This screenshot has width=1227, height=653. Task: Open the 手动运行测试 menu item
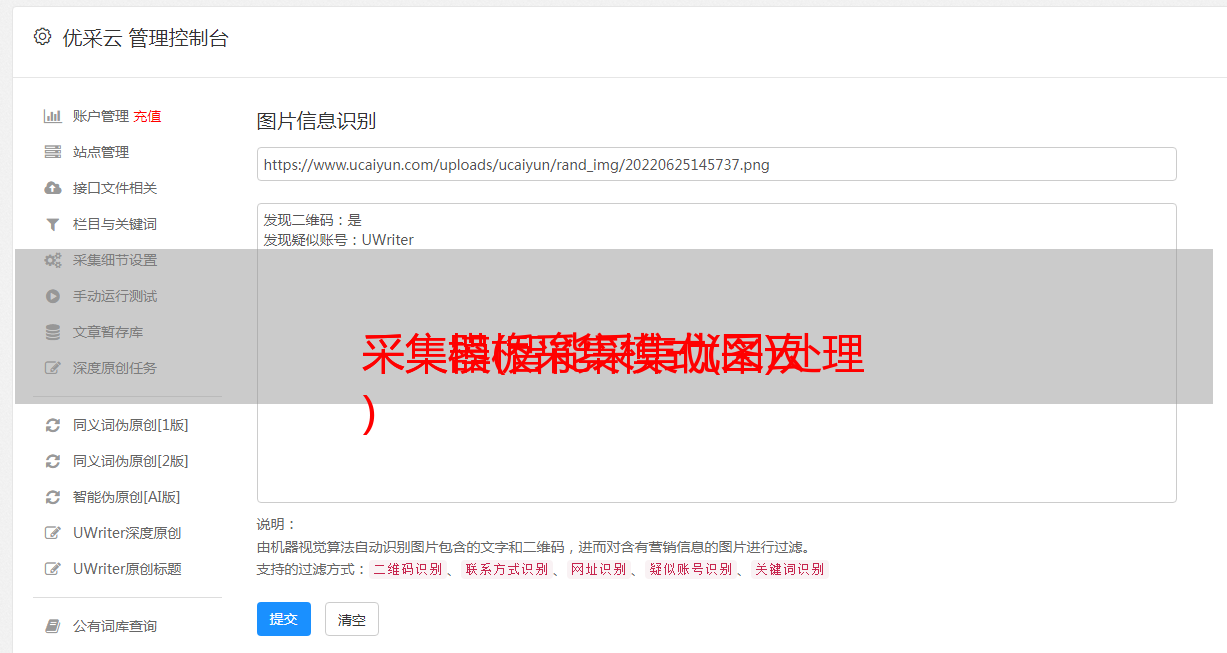(x=115, y=296)
